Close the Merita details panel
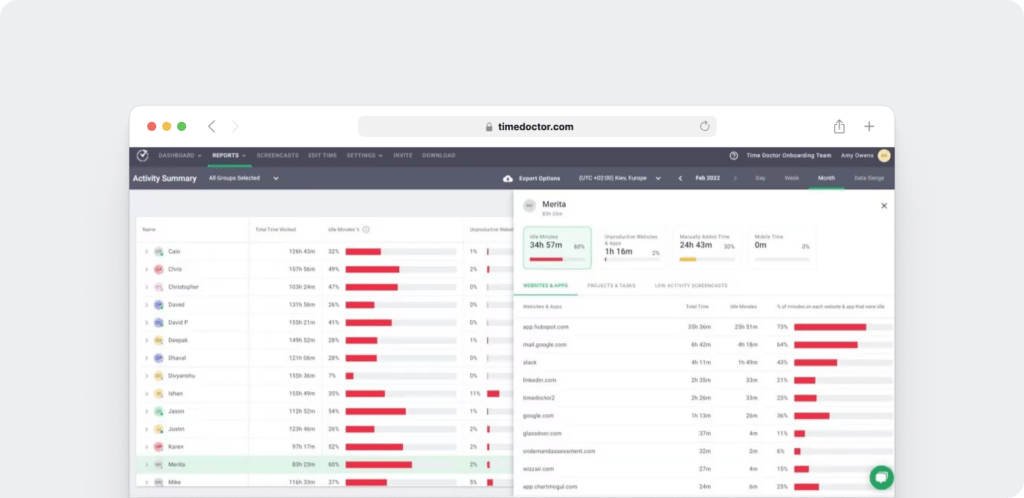1024x498 pixels. pos(884,206)
